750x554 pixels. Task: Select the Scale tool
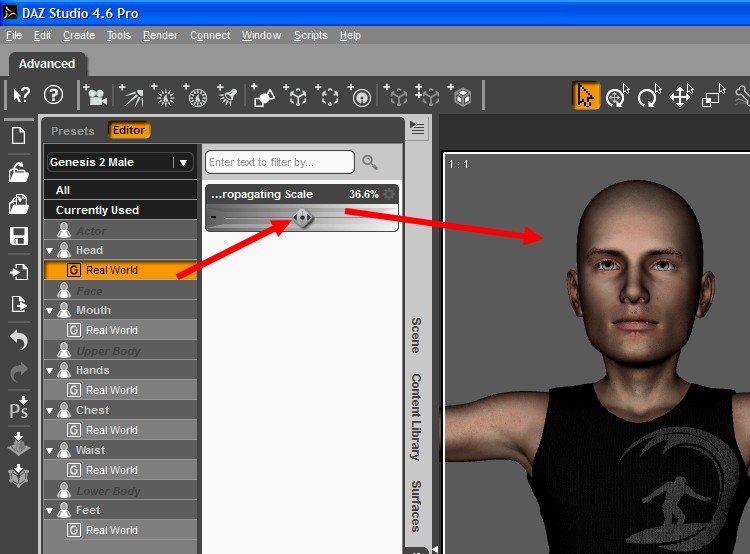coord(713,95)
